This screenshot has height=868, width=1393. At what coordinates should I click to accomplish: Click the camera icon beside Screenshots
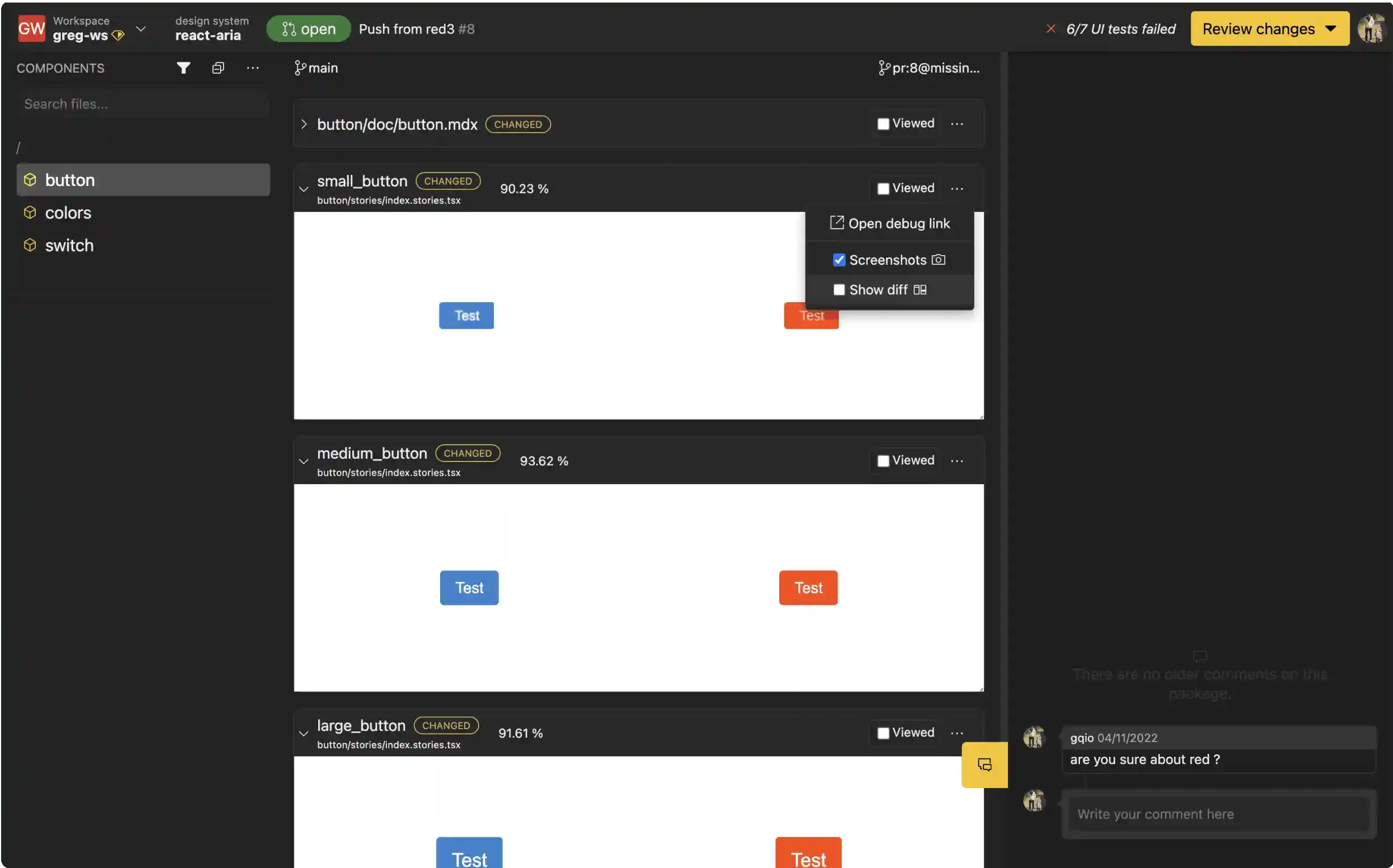938,260
